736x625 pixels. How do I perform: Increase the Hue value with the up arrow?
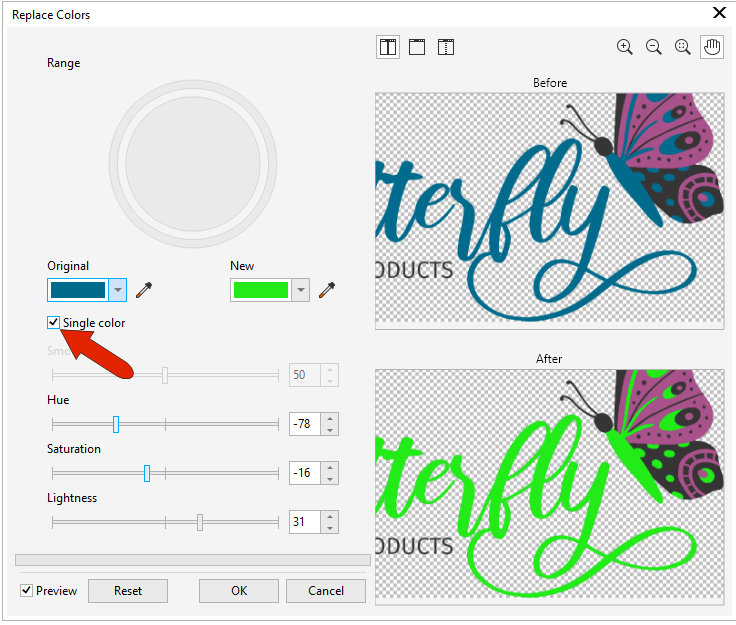coord(330,419)
